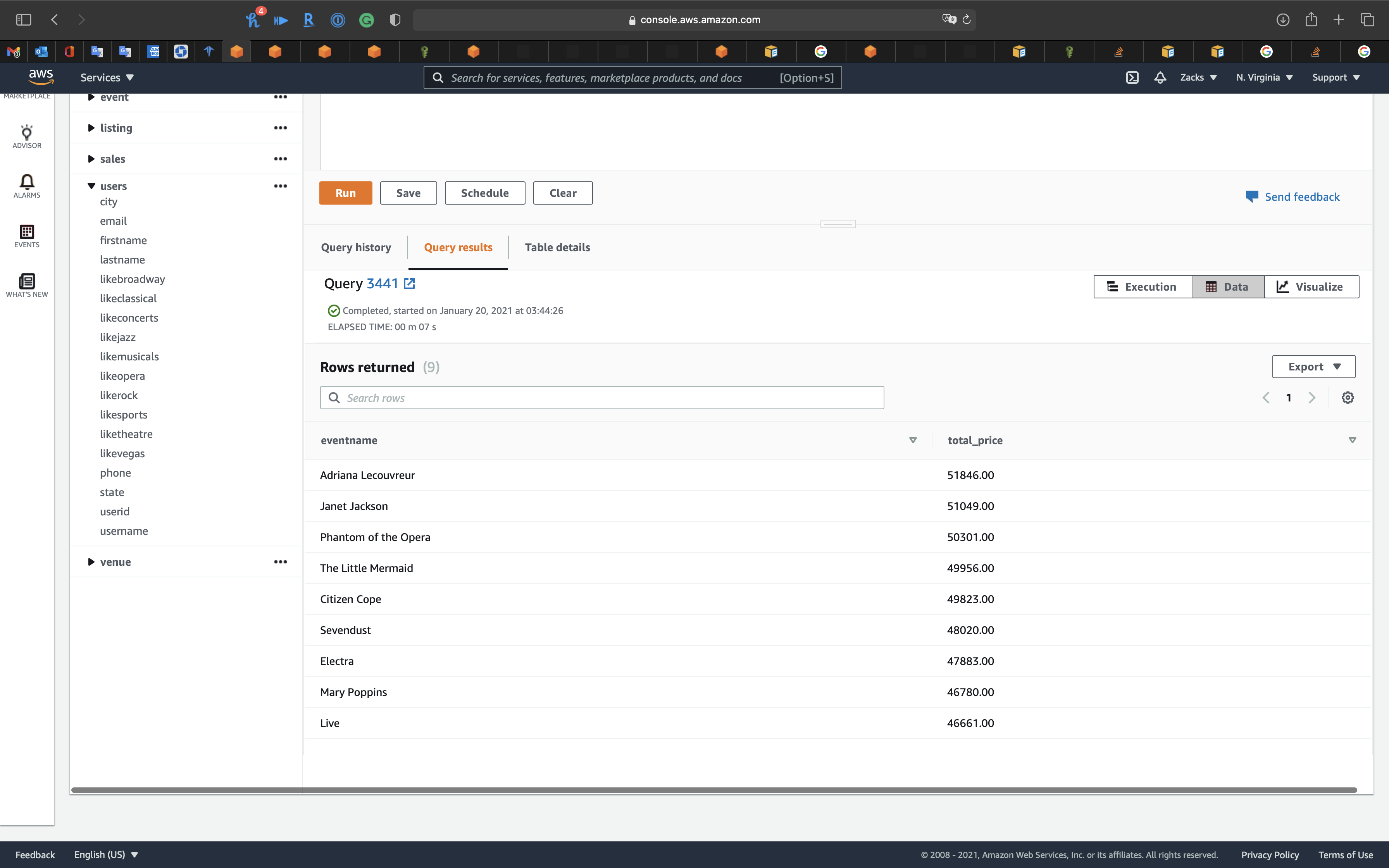Open AWS CloudShell icon in header

1132,77
